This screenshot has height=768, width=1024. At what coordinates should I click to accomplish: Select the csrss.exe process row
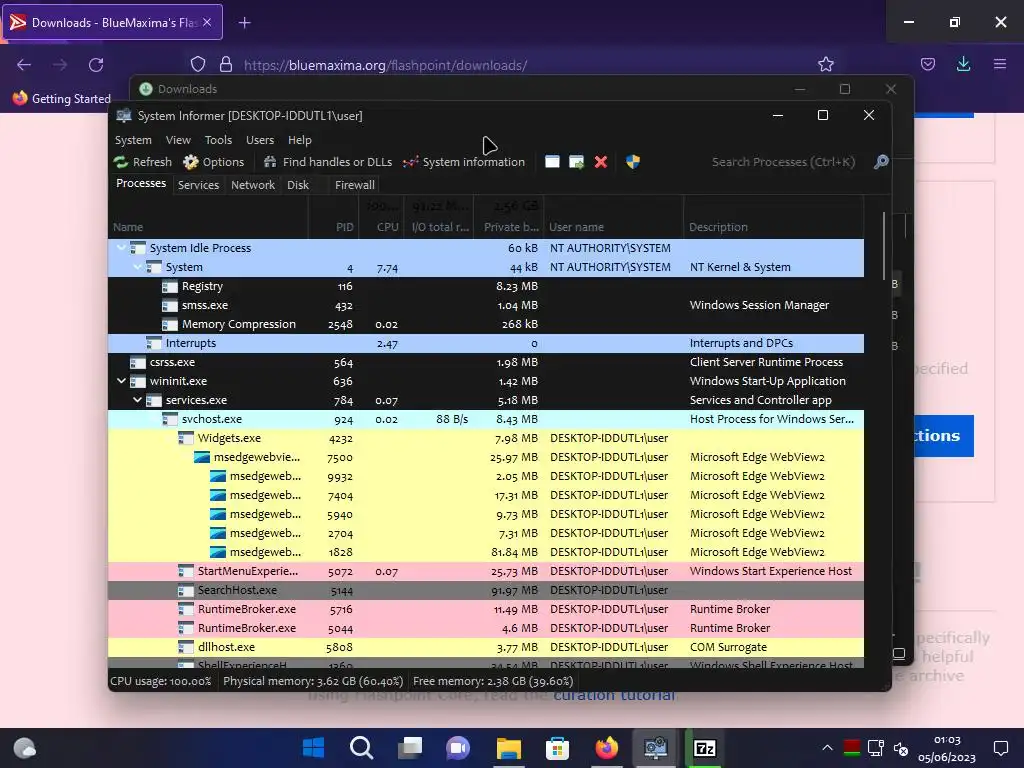point(486,362)
